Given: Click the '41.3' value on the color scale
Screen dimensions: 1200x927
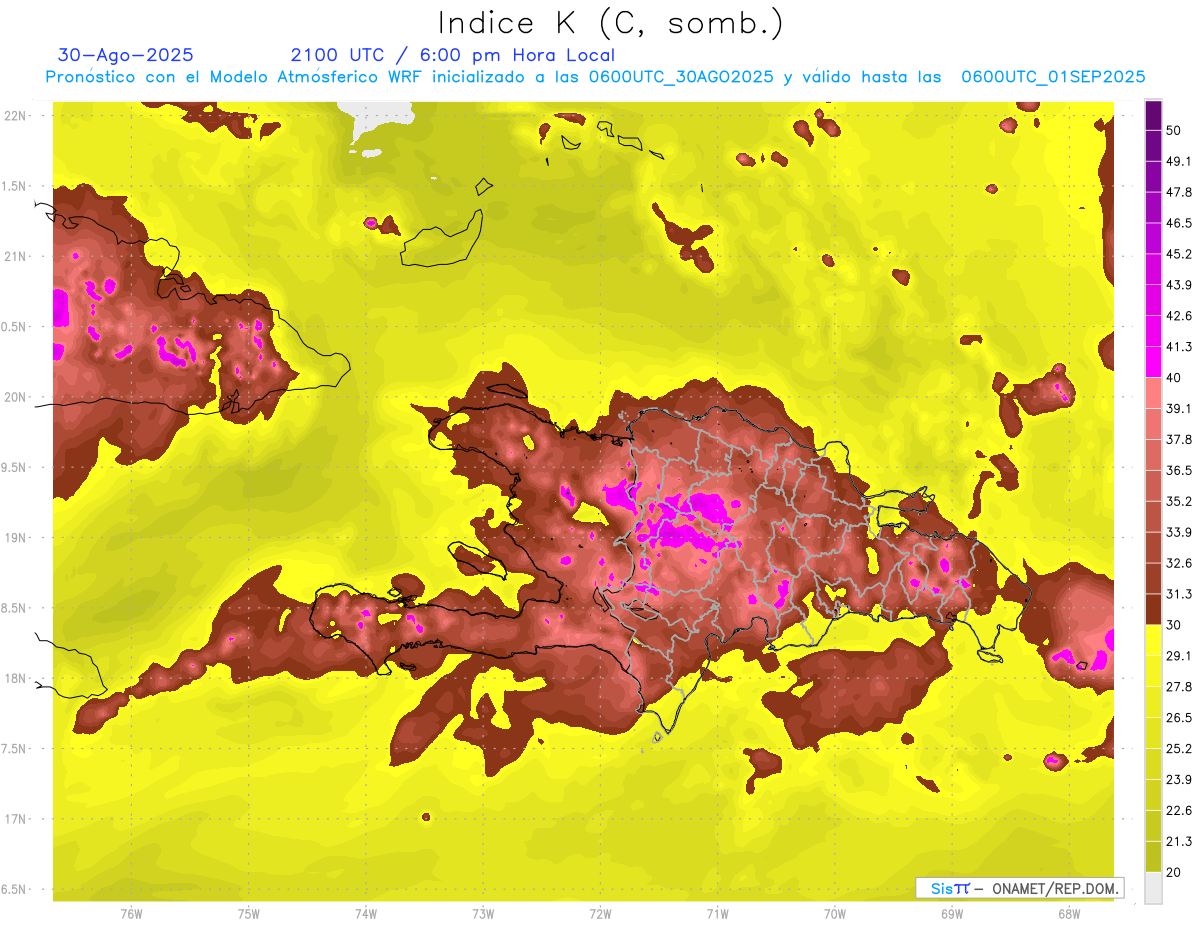Looking at the screenshot, I should 1179,347.
